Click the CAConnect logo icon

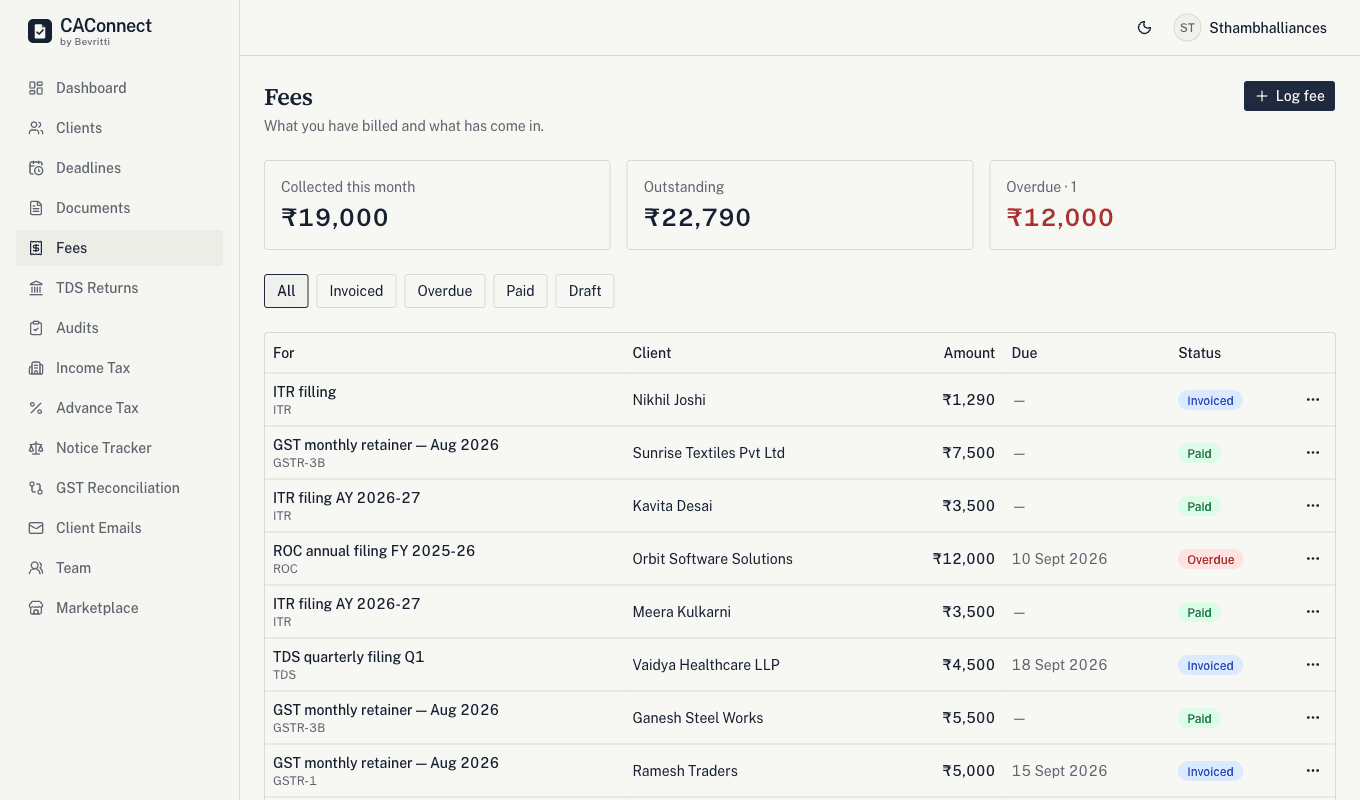click(x=39, y=32)
